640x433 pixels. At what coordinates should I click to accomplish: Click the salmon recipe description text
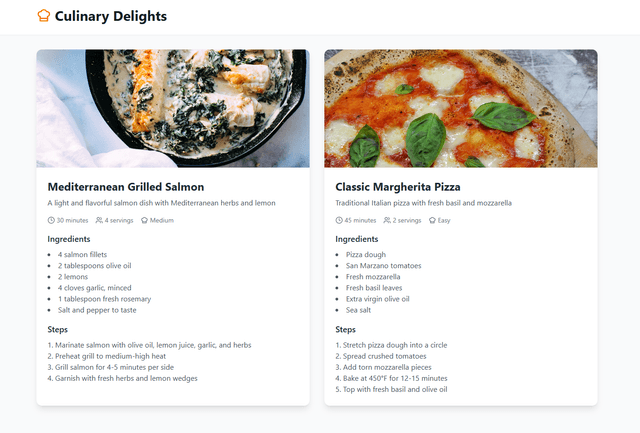[162, 203]
